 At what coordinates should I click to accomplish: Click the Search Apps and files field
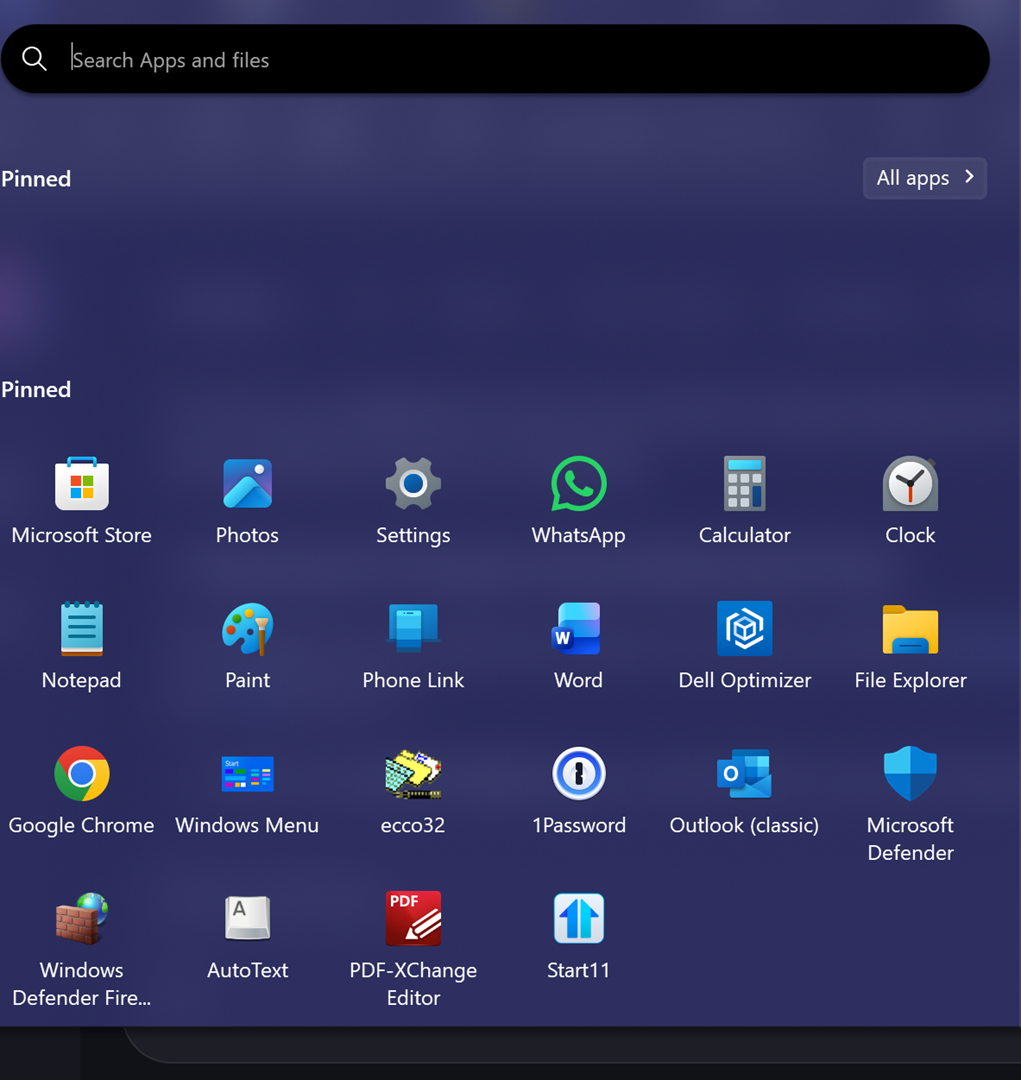pyautogui.click(x=500, y=60)
